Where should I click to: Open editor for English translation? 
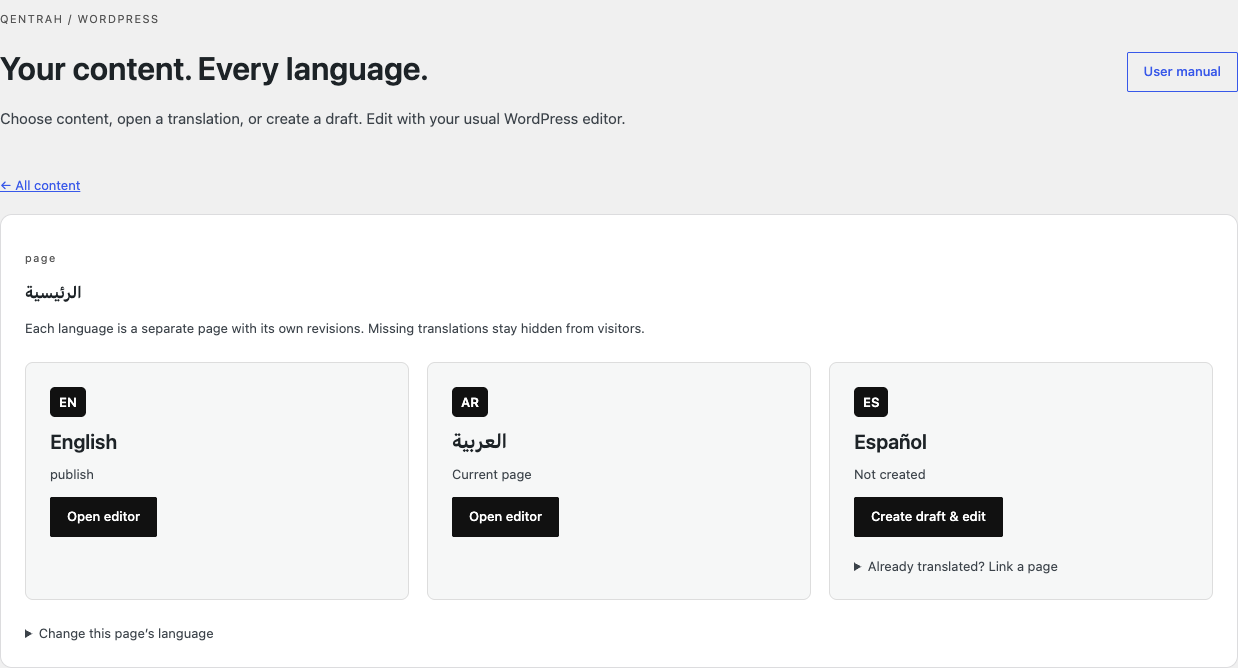(103, 517)
